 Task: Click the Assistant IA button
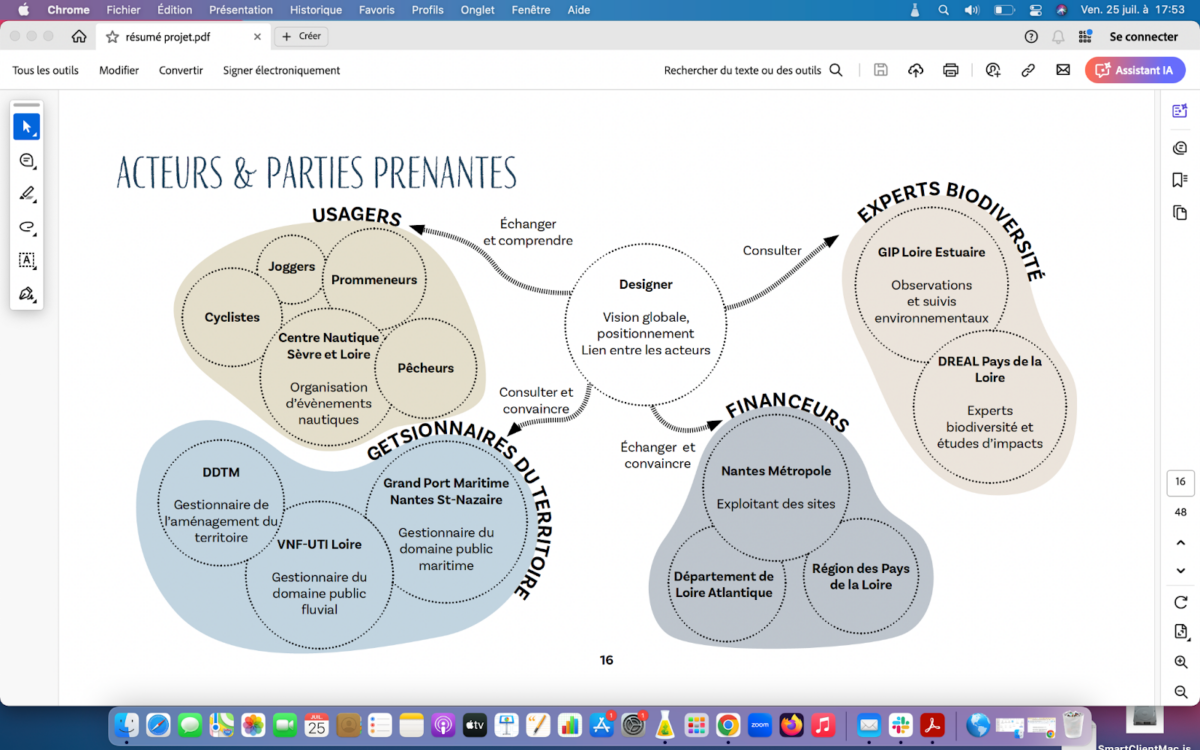[1135, 70]
